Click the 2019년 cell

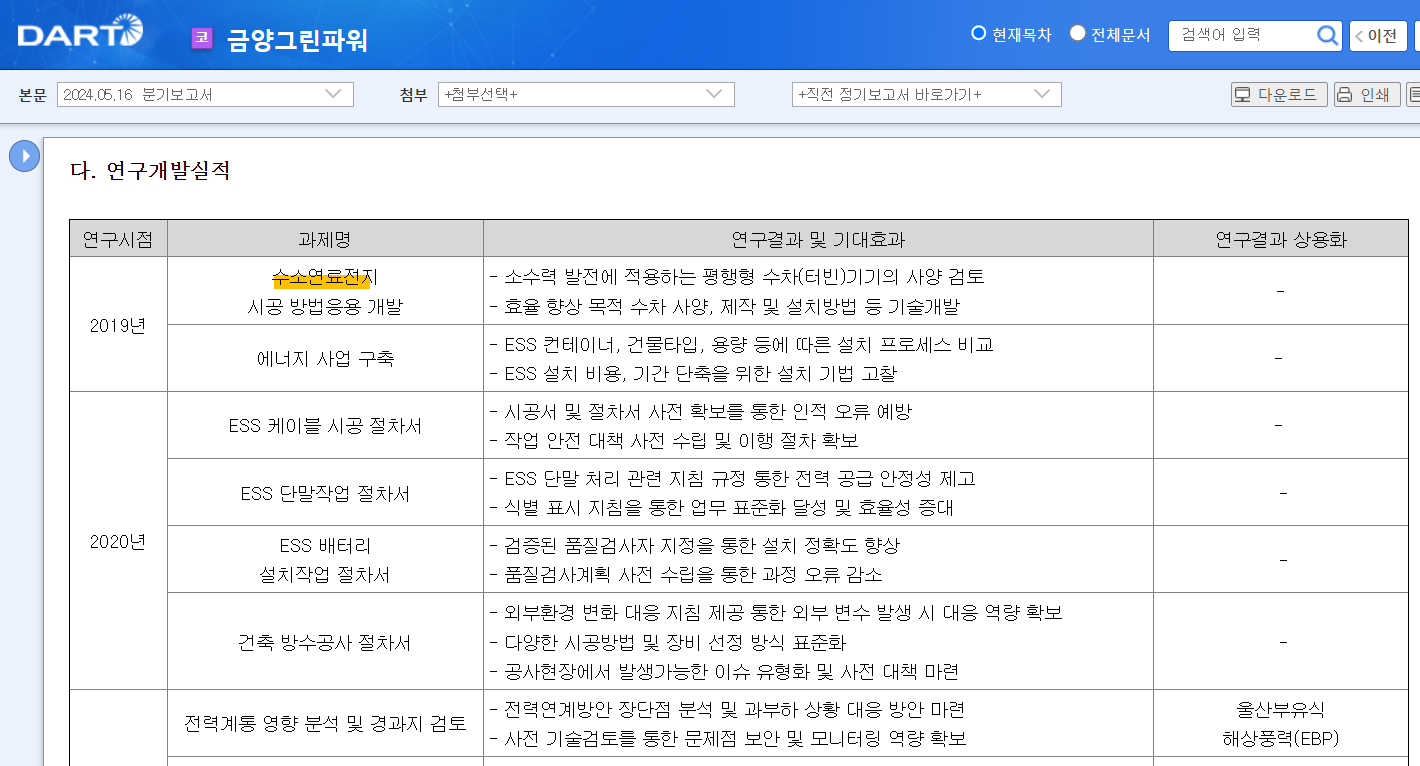coord(118,325)
